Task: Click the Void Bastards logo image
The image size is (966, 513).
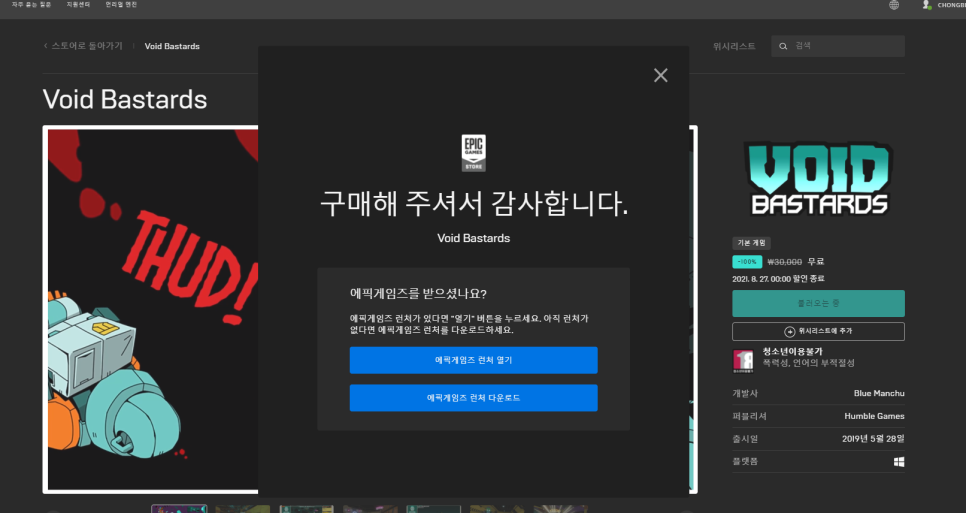Action: (x=818, y=179)
